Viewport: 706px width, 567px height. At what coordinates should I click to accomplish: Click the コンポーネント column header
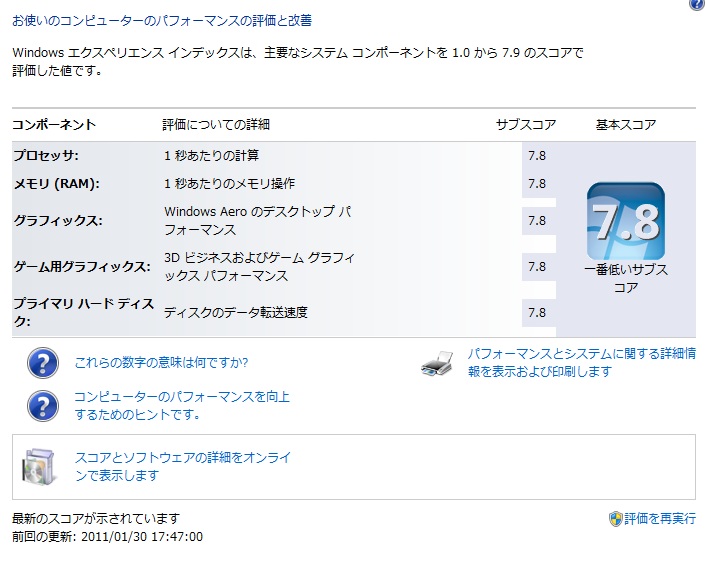[54, 125]
